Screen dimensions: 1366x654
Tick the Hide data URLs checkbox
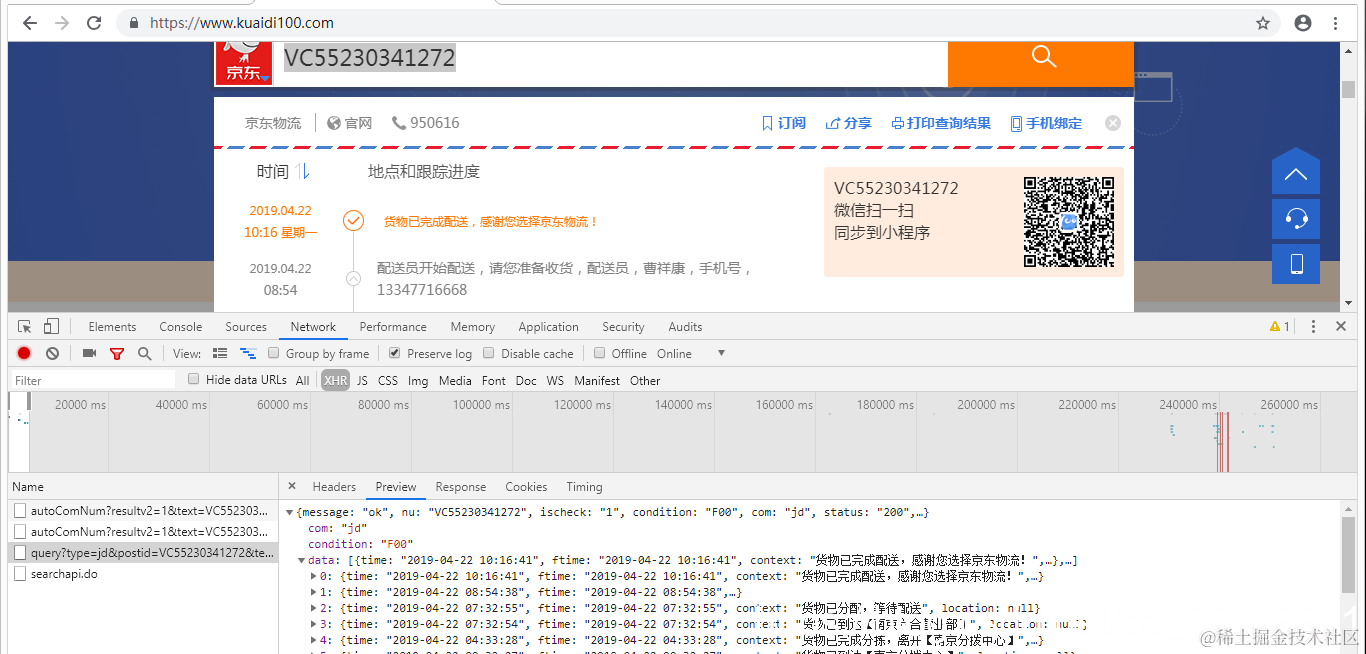coord(194,379)
